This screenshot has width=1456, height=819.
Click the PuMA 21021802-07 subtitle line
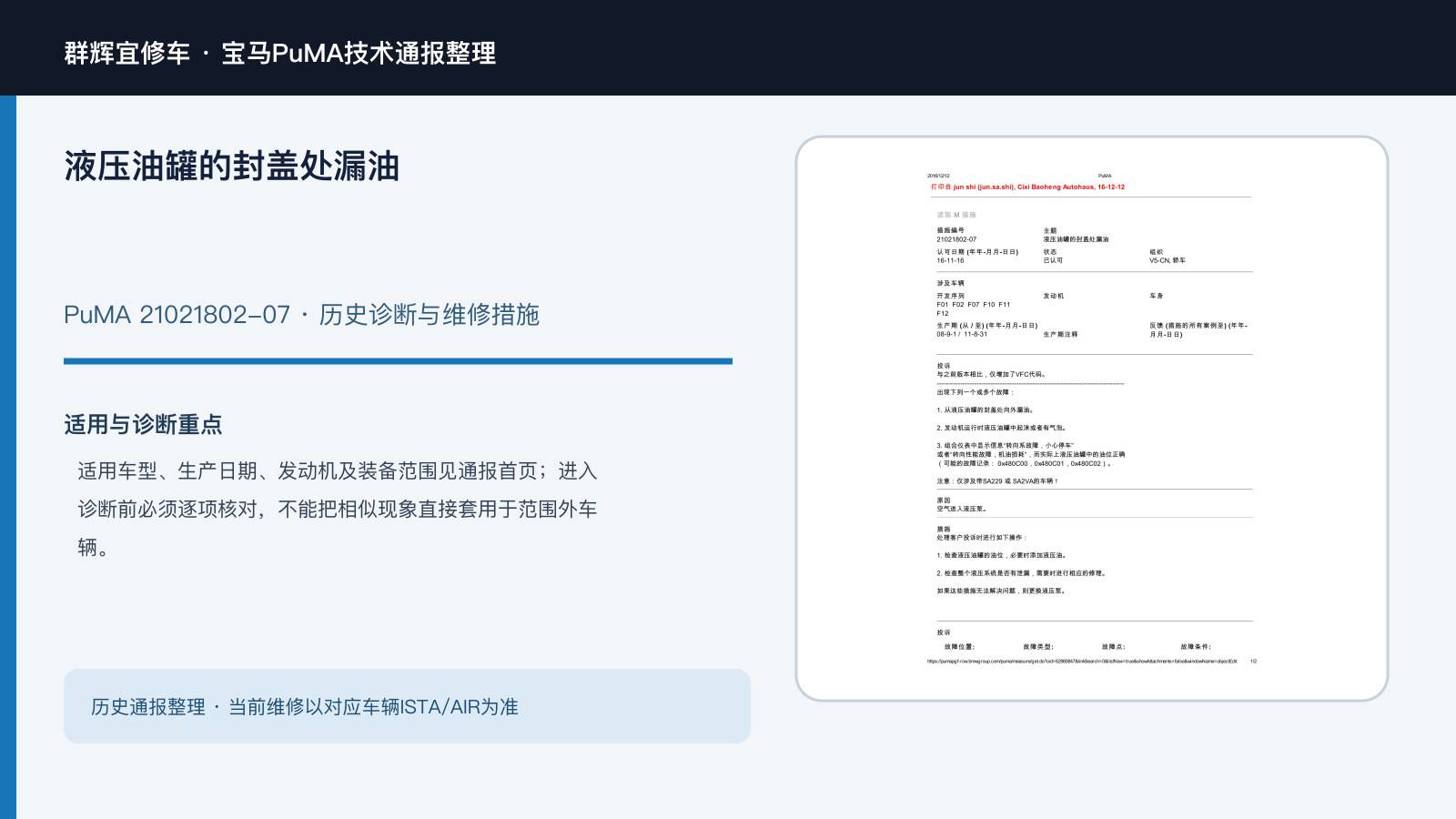pos(301,315)
